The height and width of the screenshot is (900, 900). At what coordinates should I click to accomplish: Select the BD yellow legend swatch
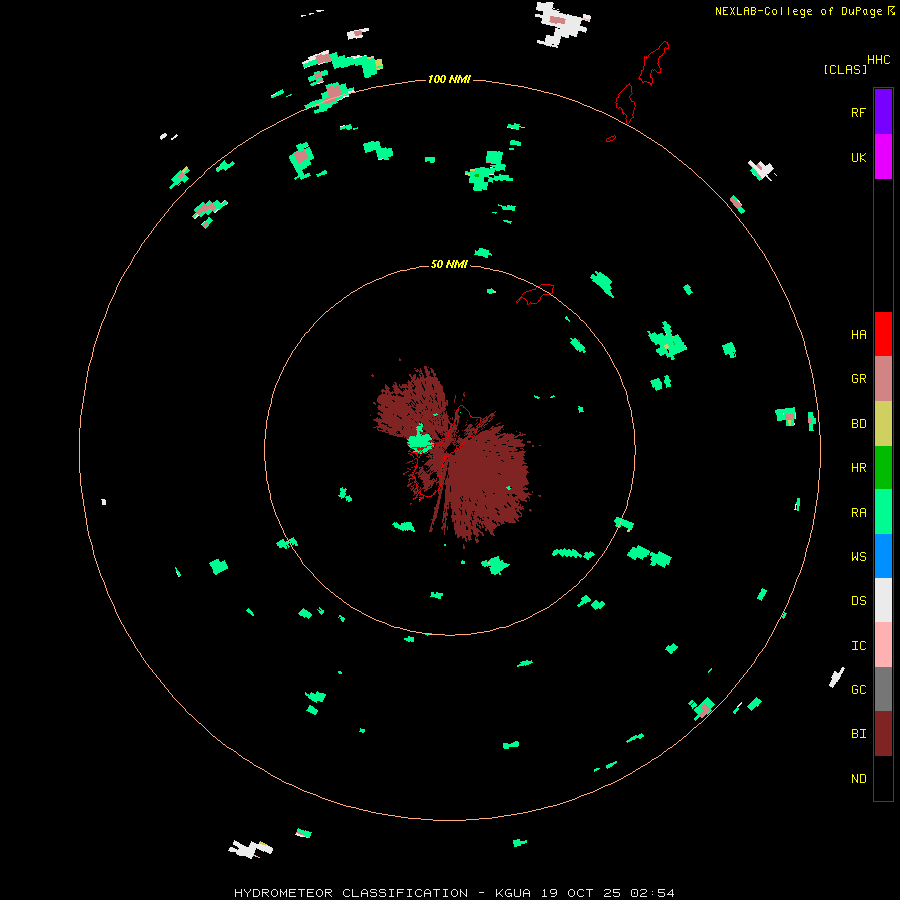pos(883,423)
